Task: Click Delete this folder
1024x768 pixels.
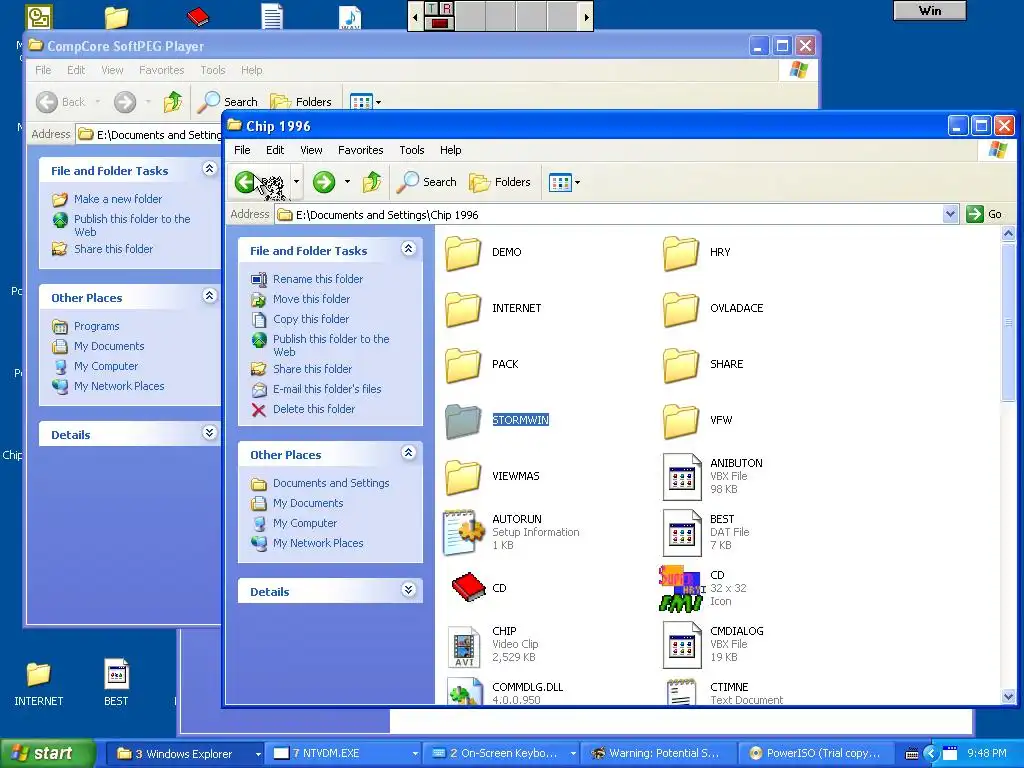Action: (x=313, y=409)
